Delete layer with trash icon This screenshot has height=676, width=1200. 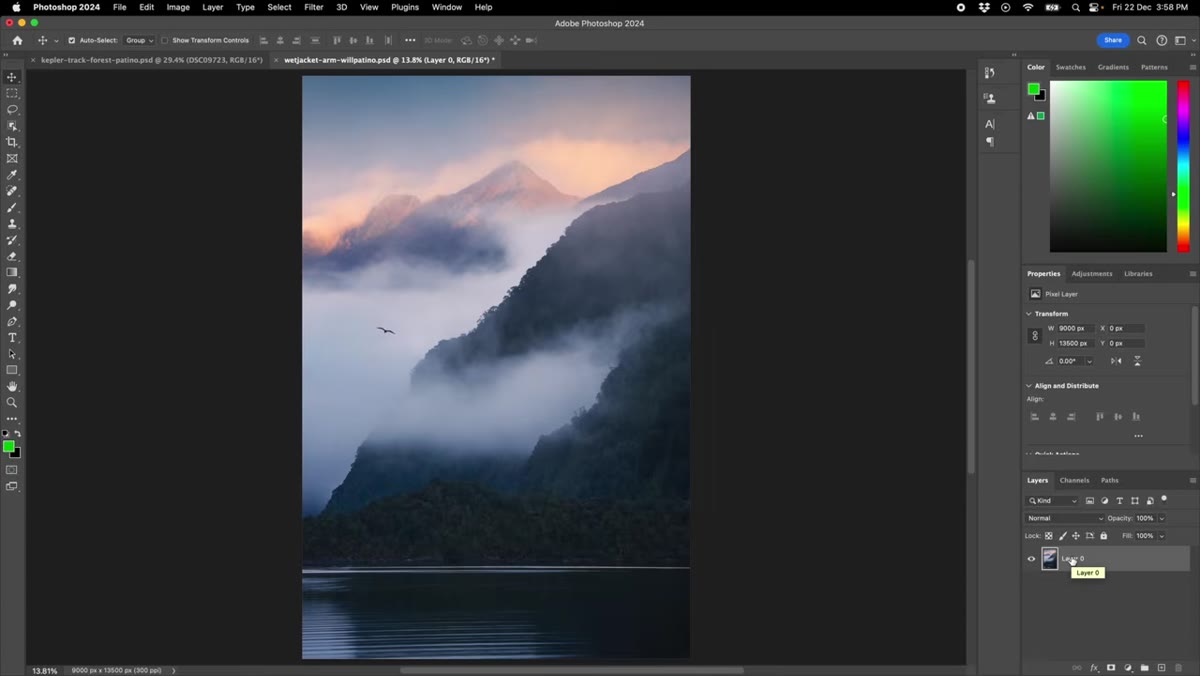coord(1178,667)
